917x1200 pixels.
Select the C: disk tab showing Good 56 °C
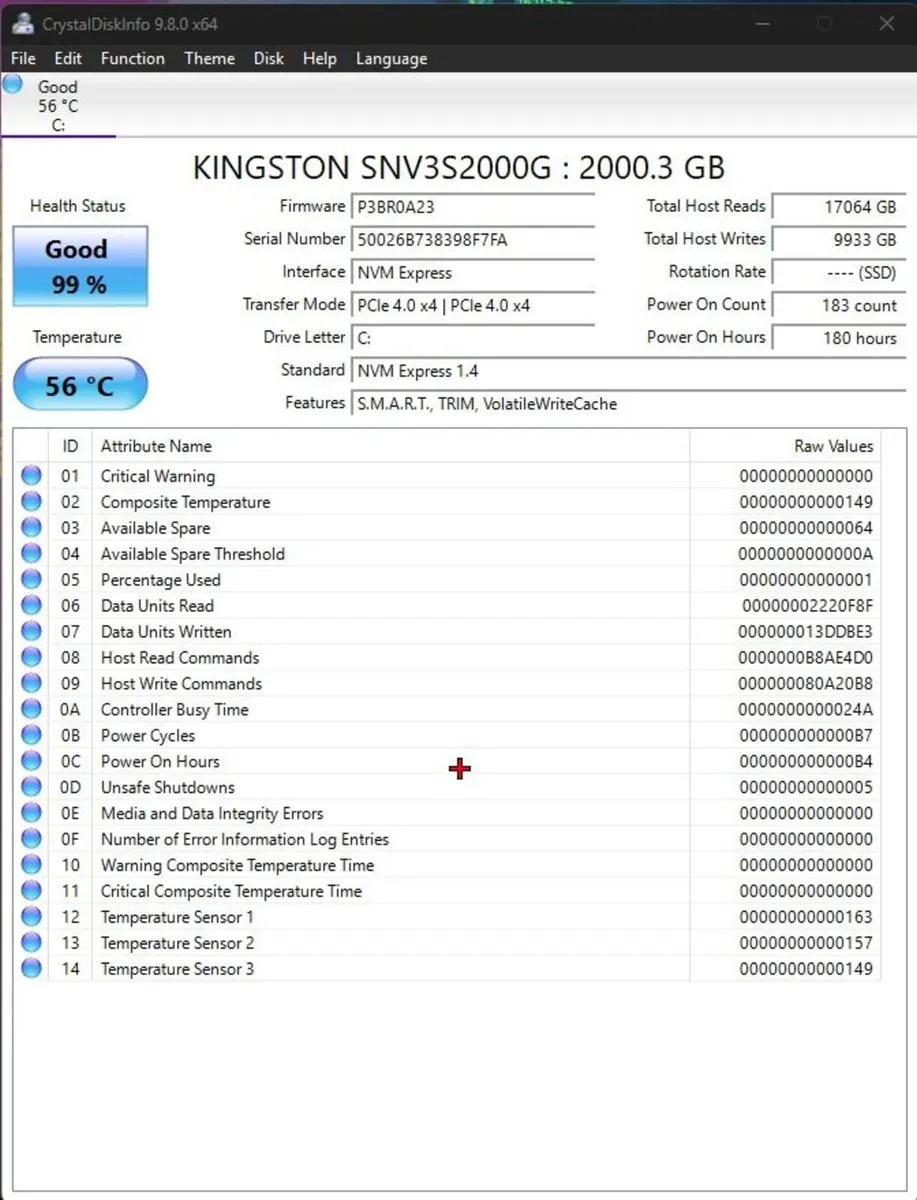pos(58,105)
